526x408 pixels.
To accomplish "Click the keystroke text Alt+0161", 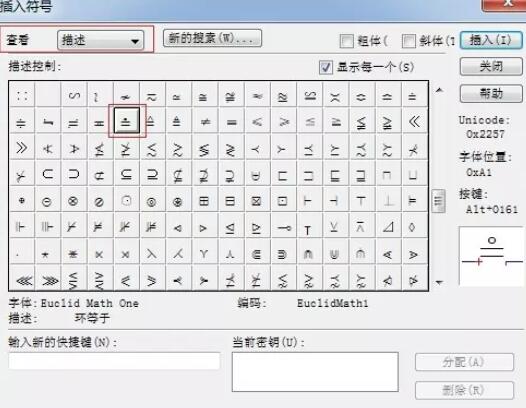I will coord(491,210).
